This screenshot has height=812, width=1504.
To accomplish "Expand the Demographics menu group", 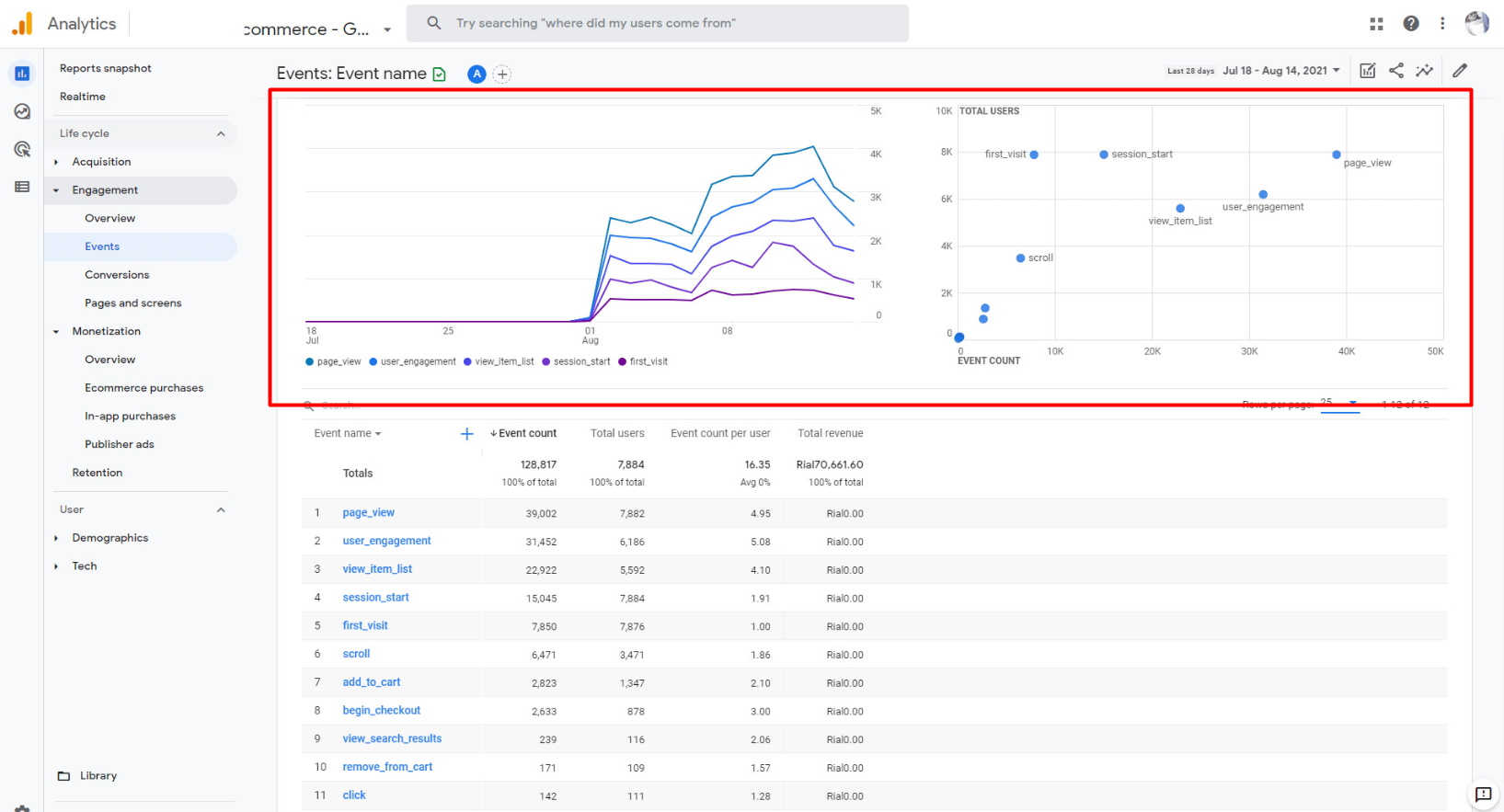I will pos(109,538).
